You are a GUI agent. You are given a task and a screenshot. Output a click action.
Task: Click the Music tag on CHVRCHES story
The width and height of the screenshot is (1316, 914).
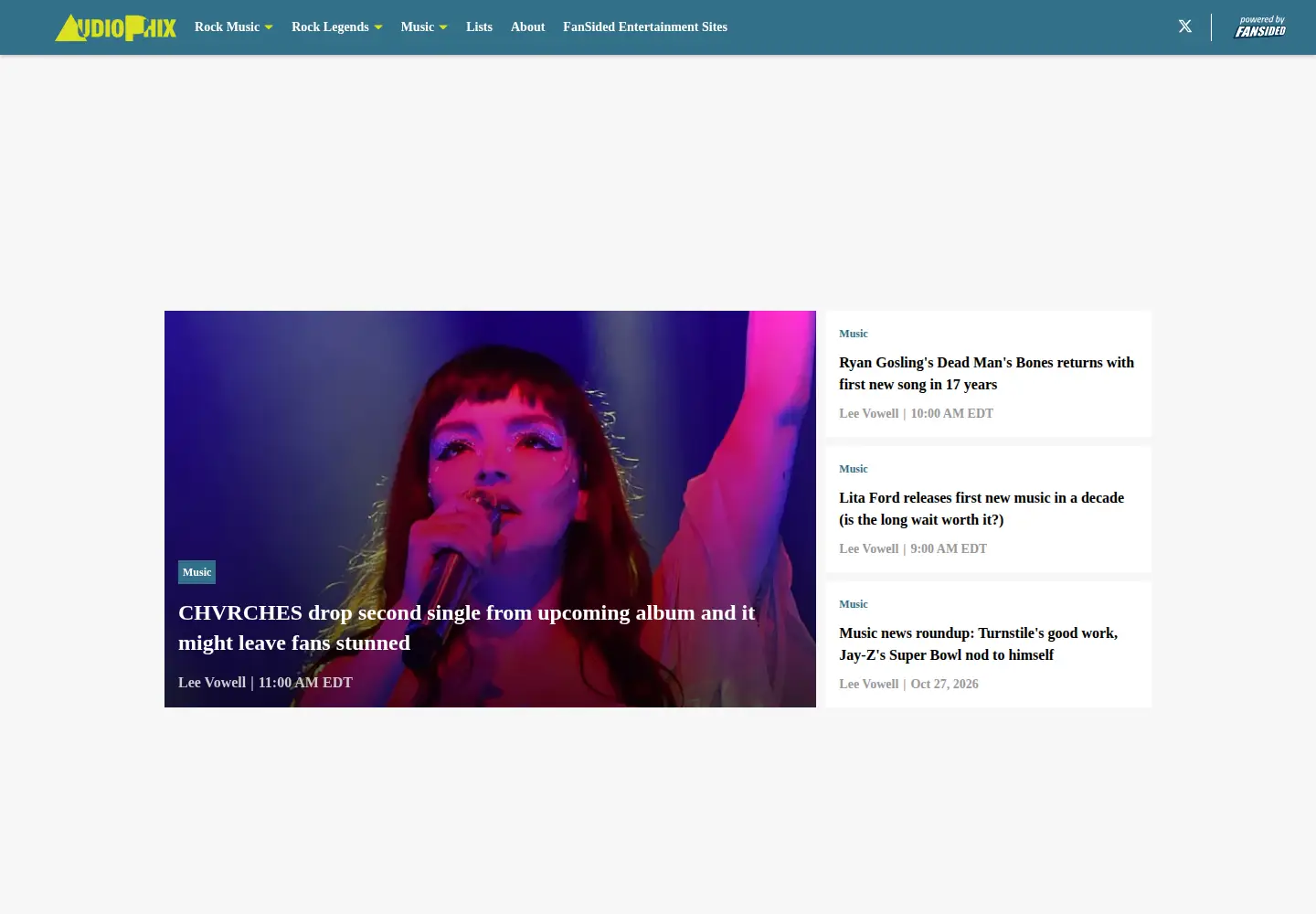tap(196, 572)
